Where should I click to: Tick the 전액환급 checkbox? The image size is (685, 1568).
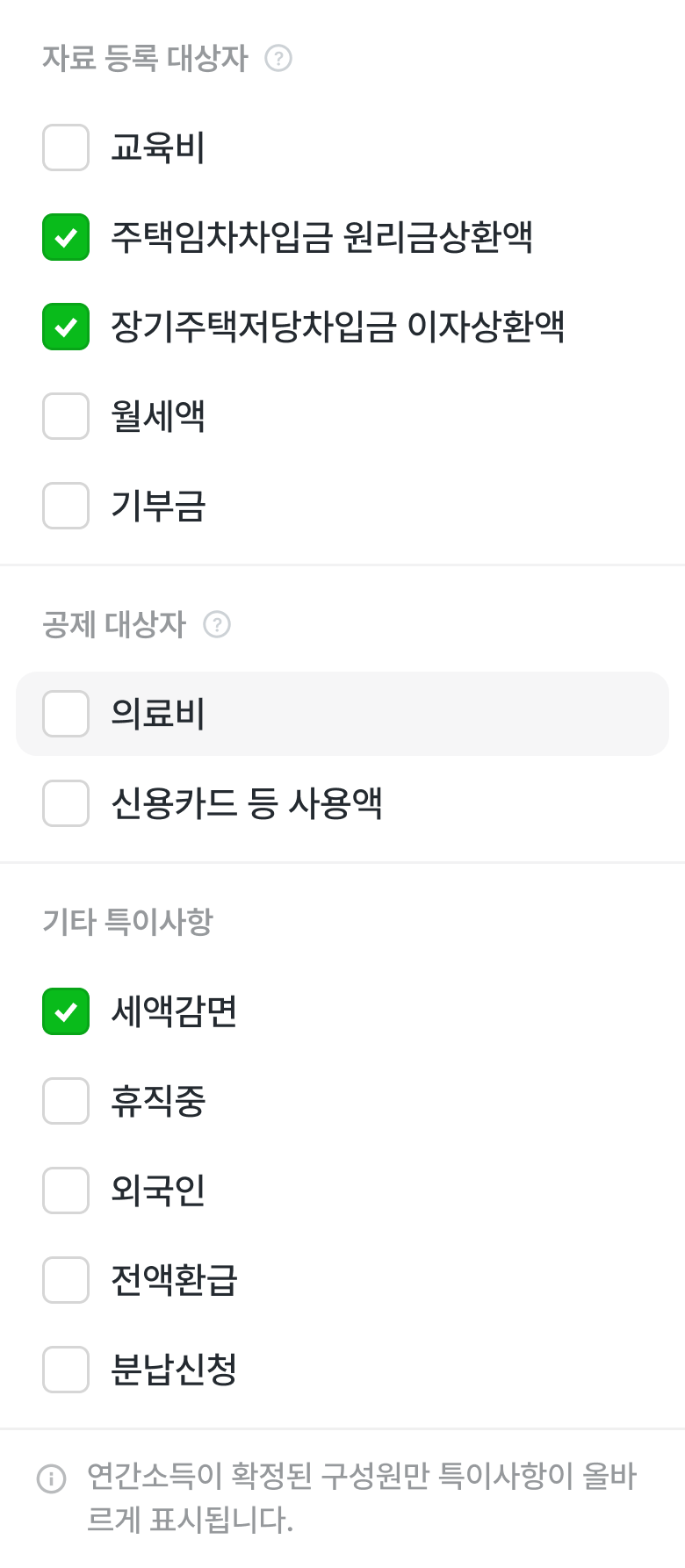[66, 1280]
